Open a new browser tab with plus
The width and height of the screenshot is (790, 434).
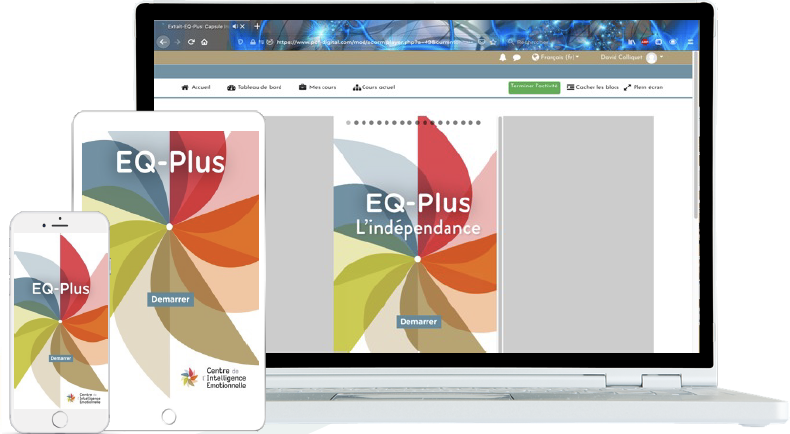257,26
